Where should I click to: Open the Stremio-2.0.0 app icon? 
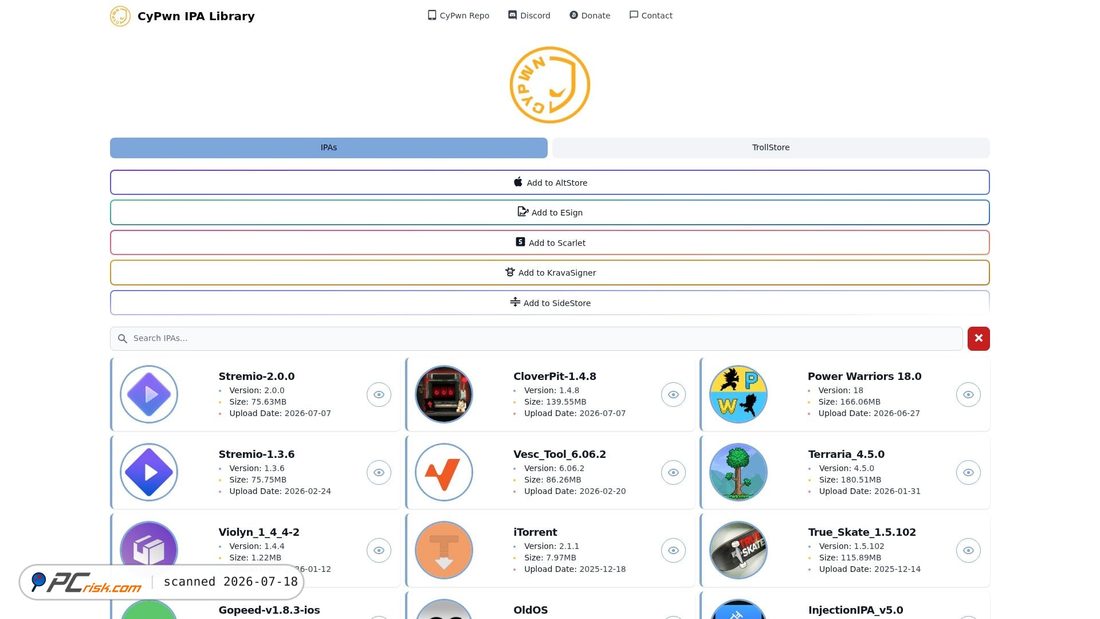point(149,394)
